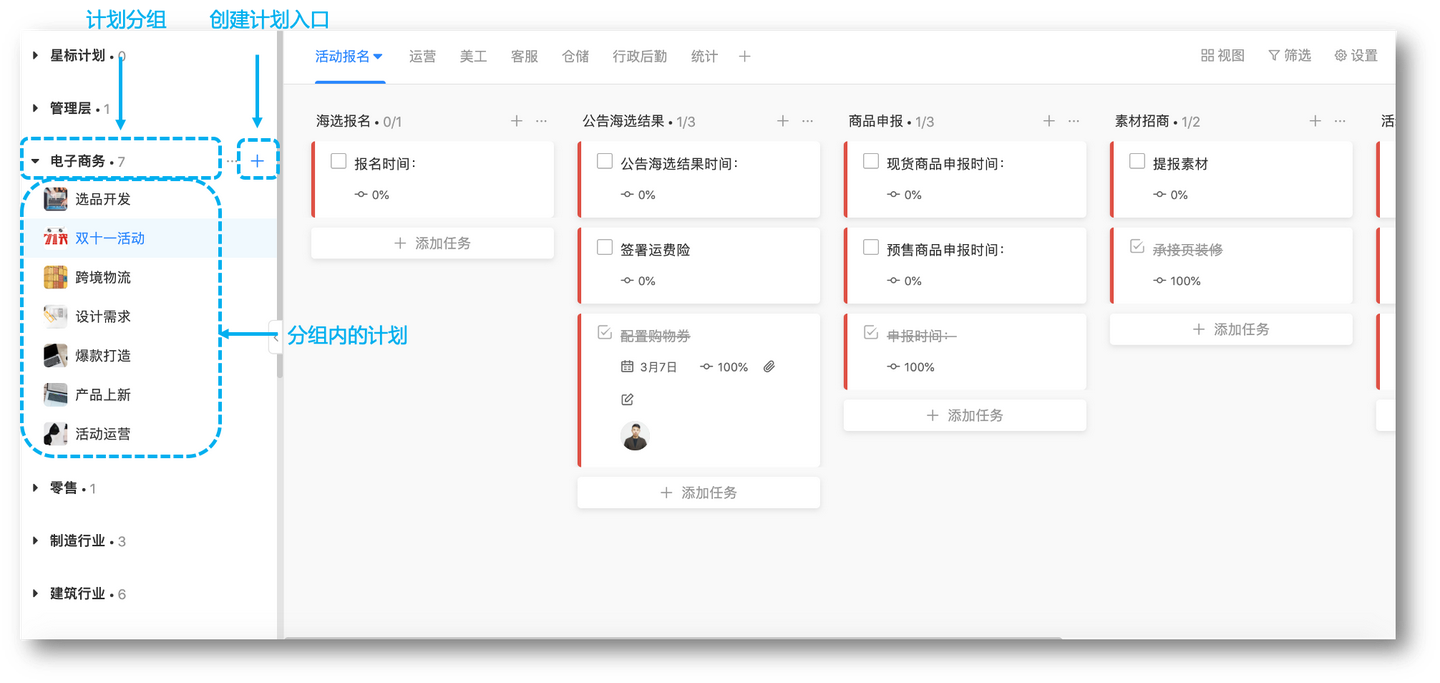
Task: Expand the 建筑行业 group
Action: pyautogui.click(x=36, y=594)
